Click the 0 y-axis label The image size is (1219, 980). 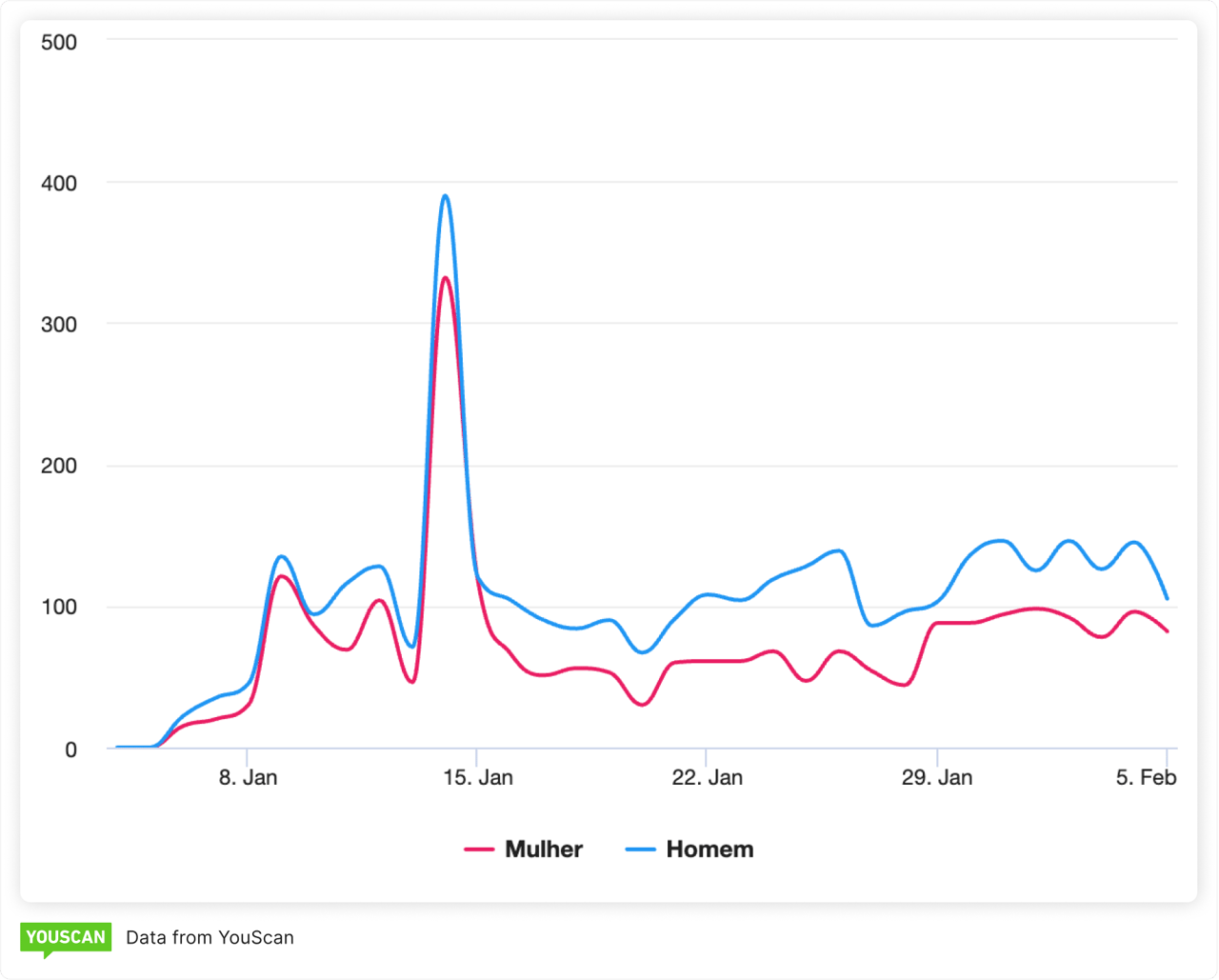point(70,750)
